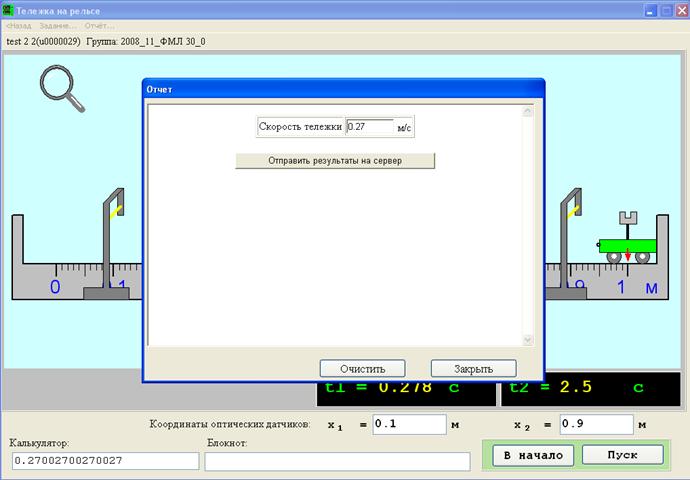This screenshot has height=480, width=690.
Task: Open the Задание menu
Action: pyautogui.click(x=58, y=26)
